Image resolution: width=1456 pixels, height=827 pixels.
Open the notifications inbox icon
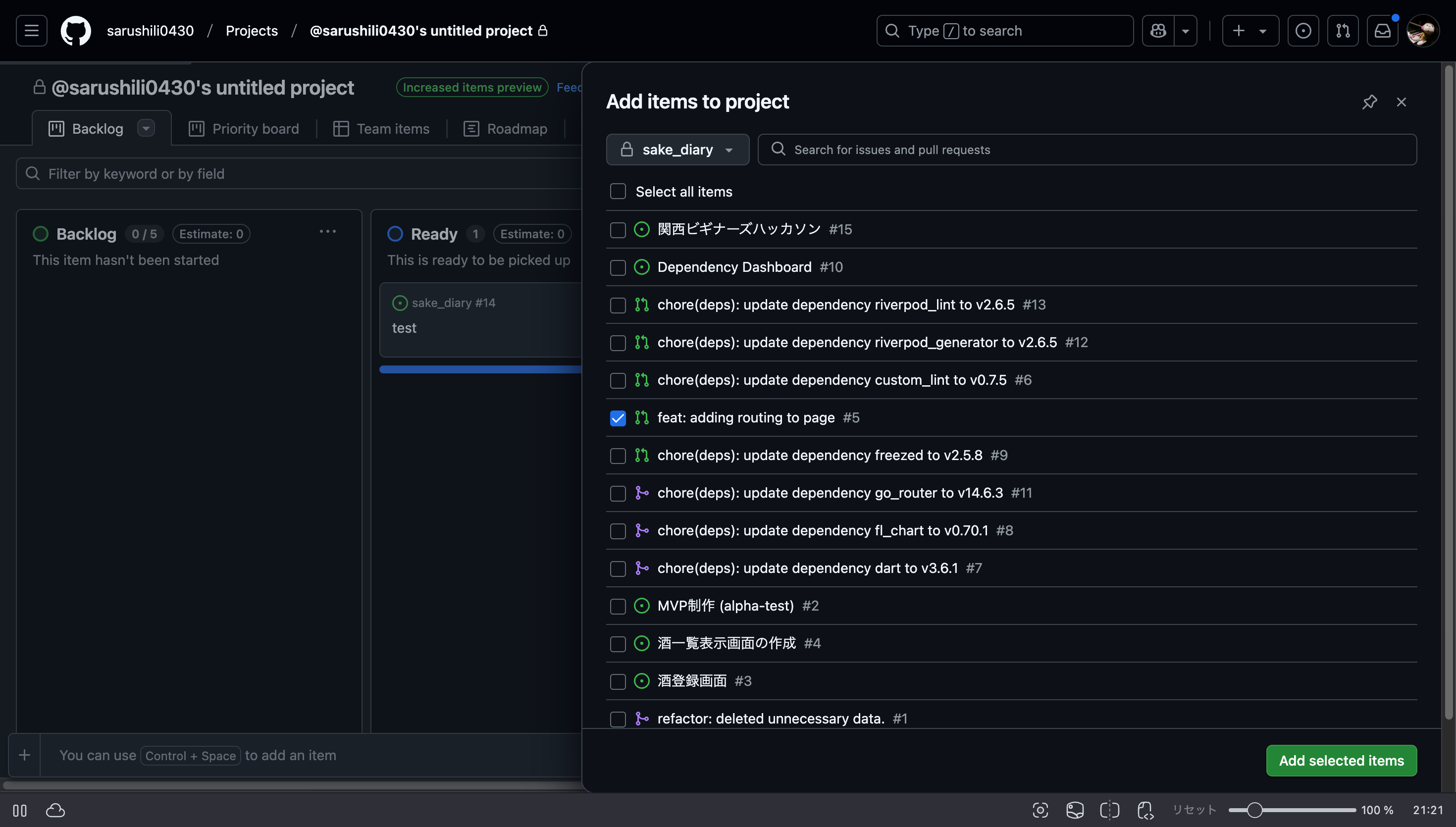[x=1382, y=31]
